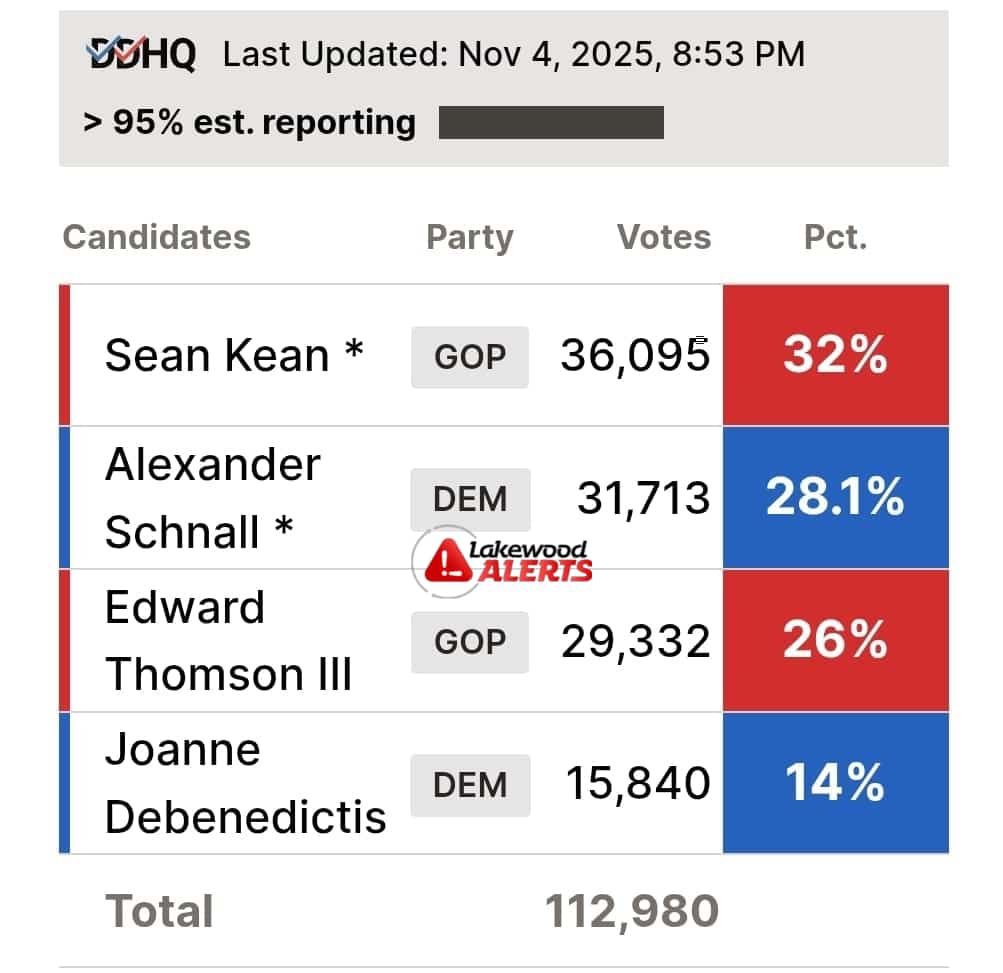The width and height of the screenshot is (1003, 973).
Task: Select candidate name Alexander Schnall
Action: coord(213,498)
